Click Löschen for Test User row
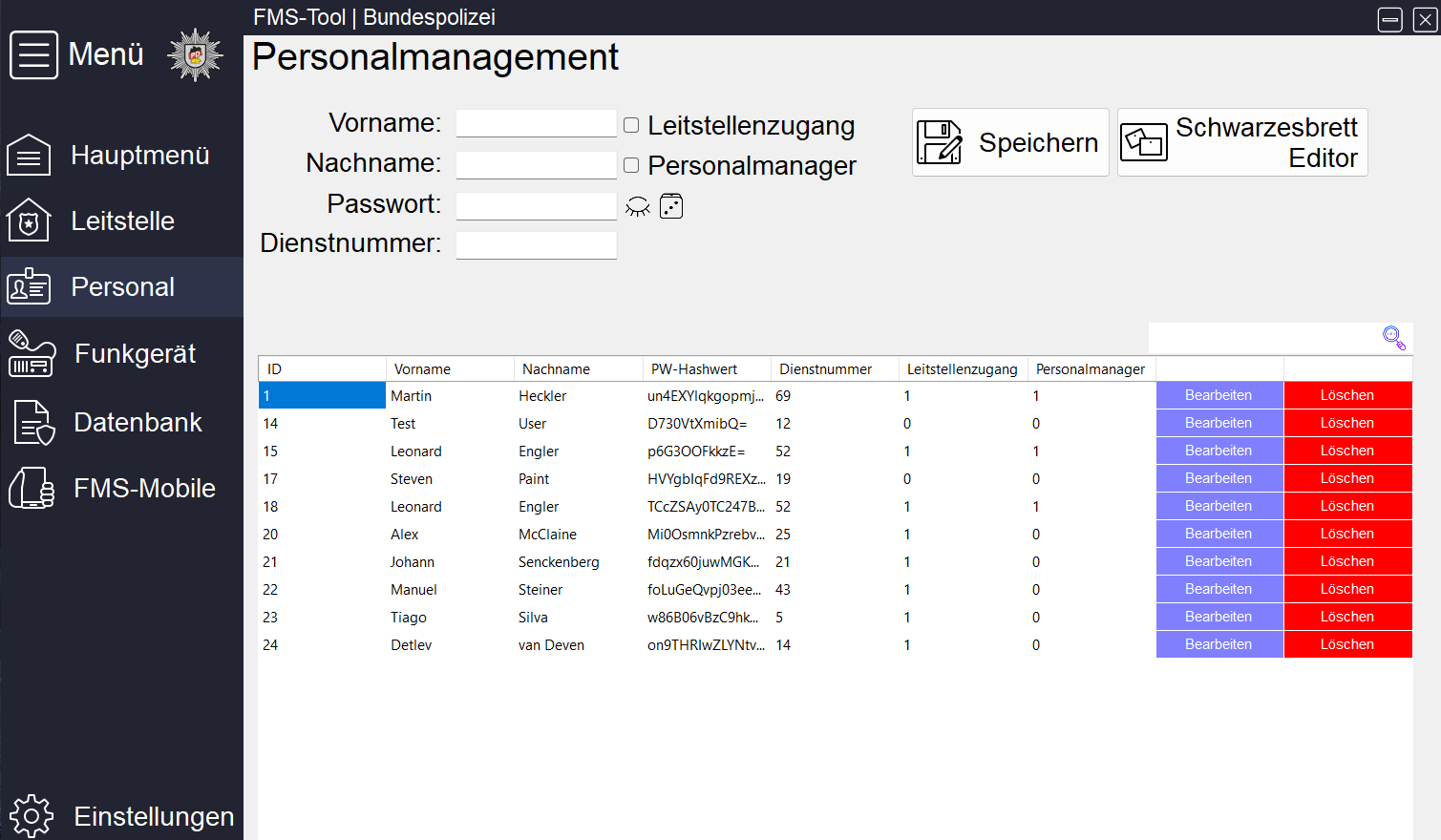1441x840 pixels. point(1346,423)
